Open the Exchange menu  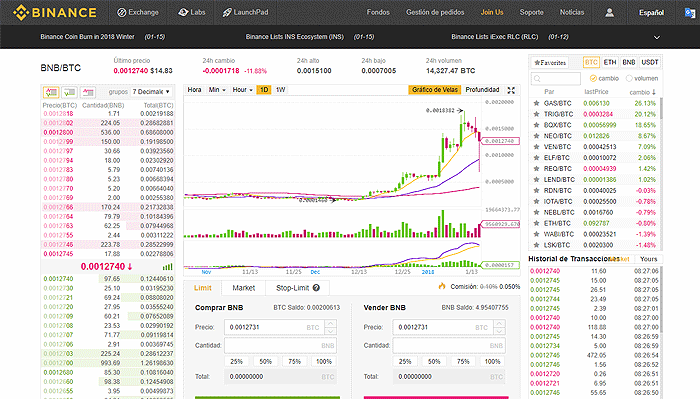pyautogui.click(x=138, y=12)
